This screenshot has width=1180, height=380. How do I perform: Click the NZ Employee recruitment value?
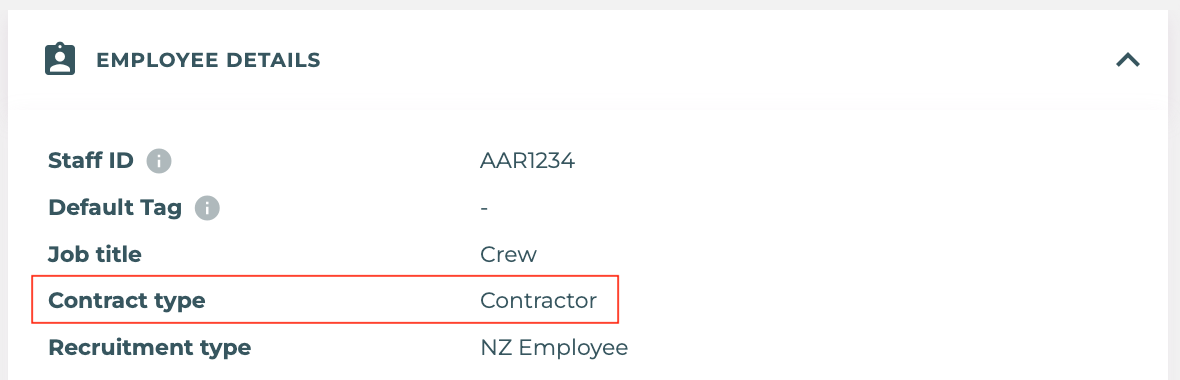tap(554, 348)
